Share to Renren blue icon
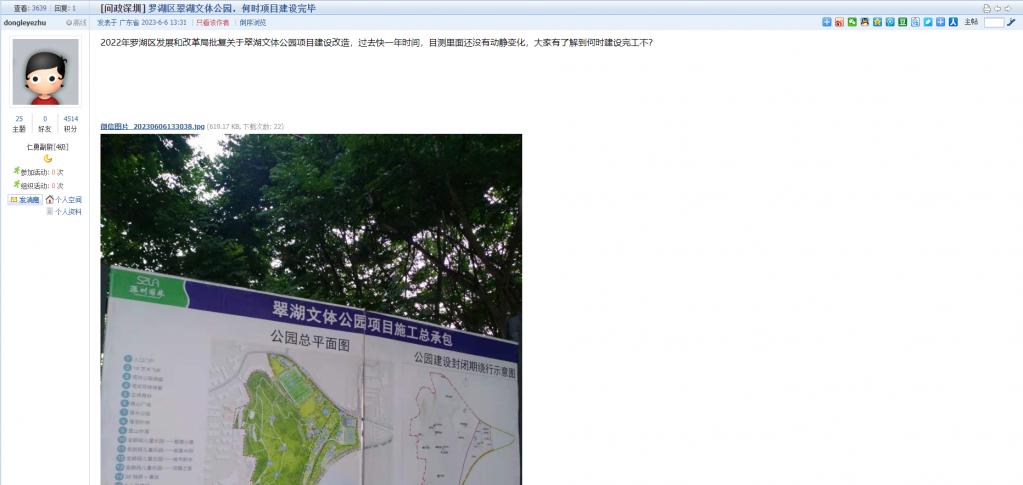Viewport: 1023px width, 485px height. click(x=953, y=22)
